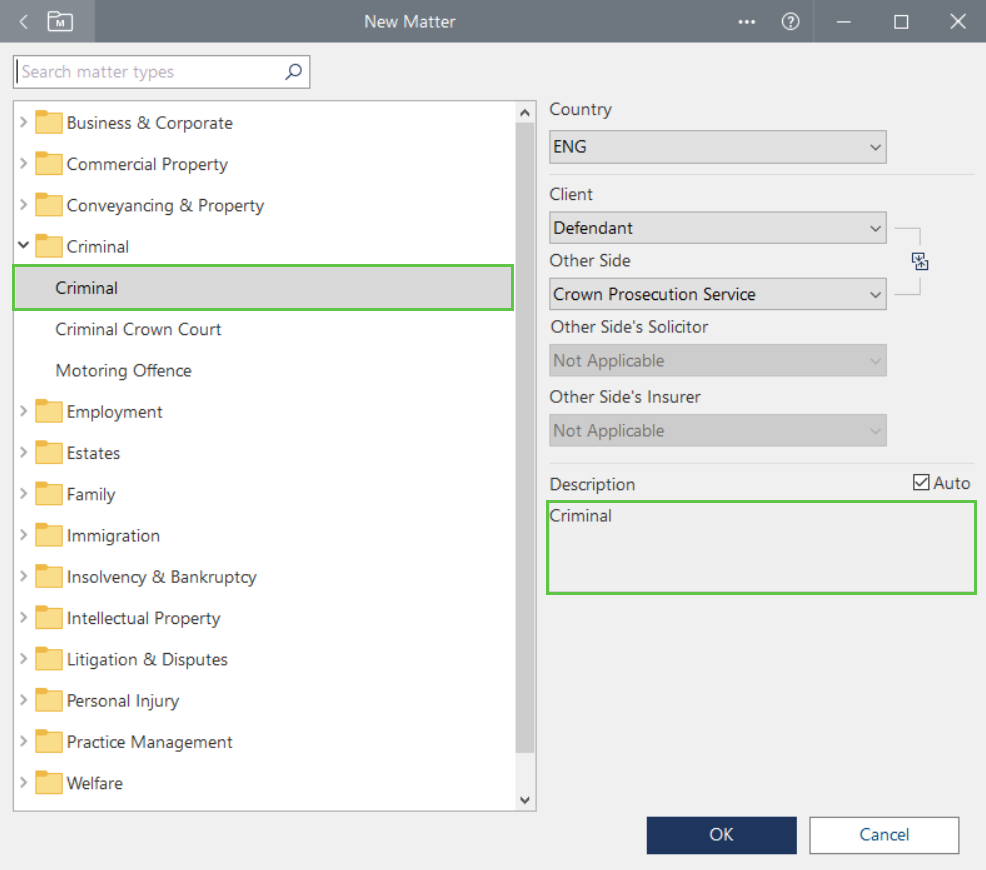Open the Country dropdown
The width and height of the screenshot is (986, 870).
[x=717, y=147]
